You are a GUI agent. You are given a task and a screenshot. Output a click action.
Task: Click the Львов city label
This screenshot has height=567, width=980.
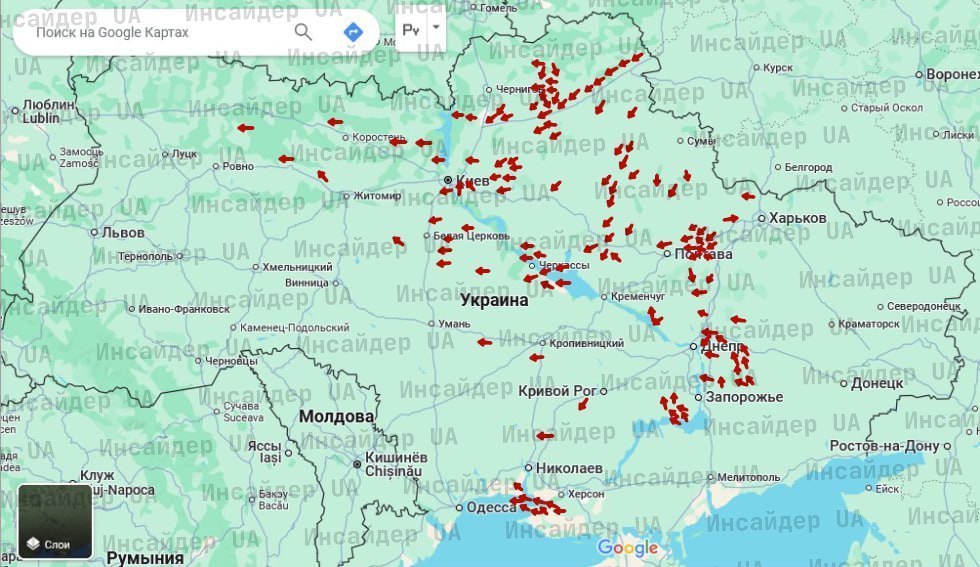click(123, 232)
